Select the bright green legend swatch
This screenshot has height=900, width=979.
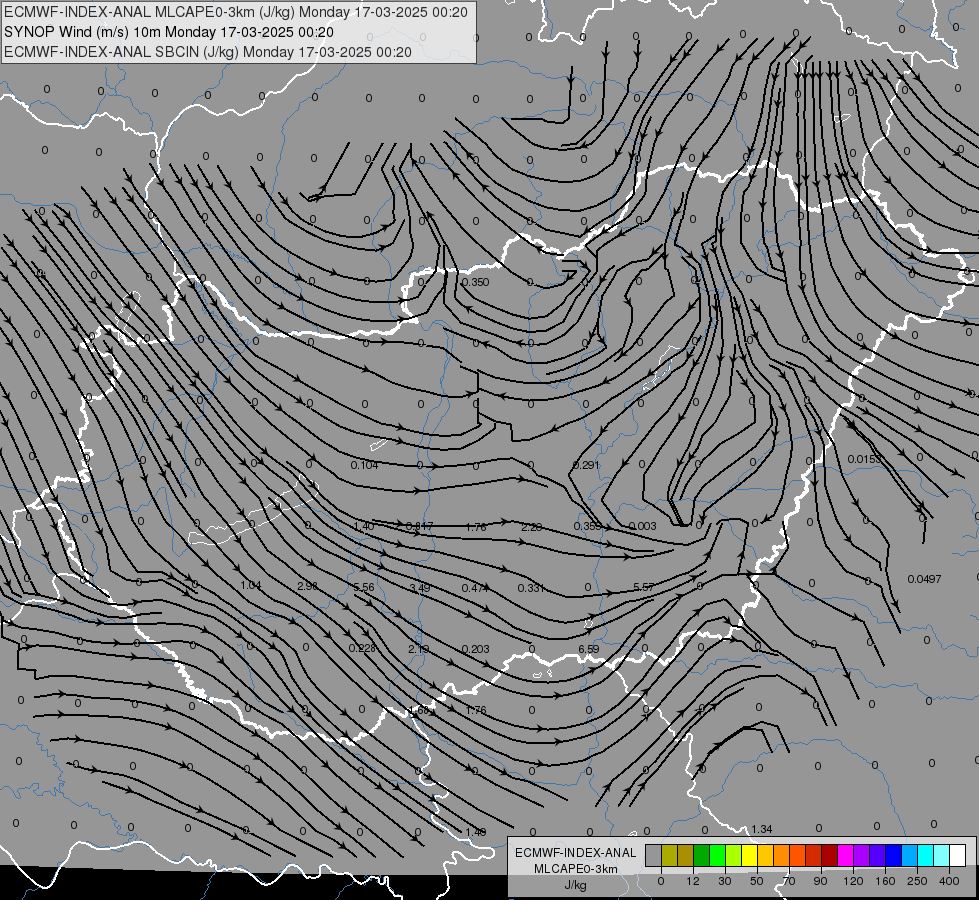pos(717,855)
